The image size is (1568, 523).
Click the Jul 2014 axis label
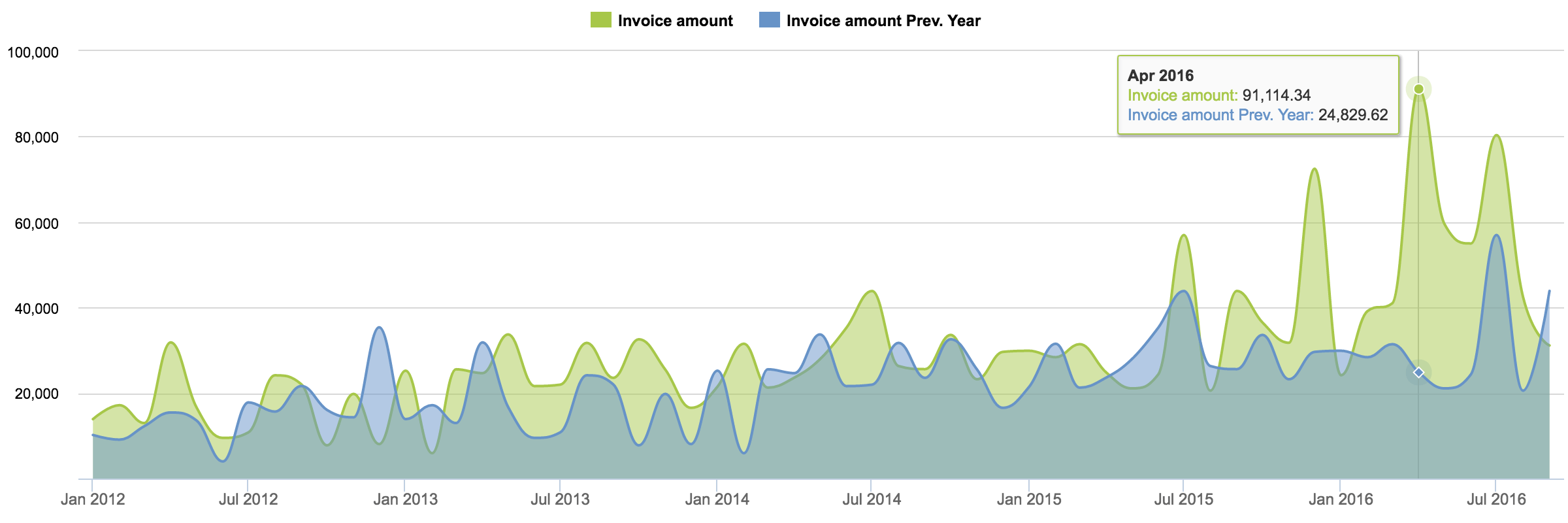pyautogui.click(x=872, y=499)
